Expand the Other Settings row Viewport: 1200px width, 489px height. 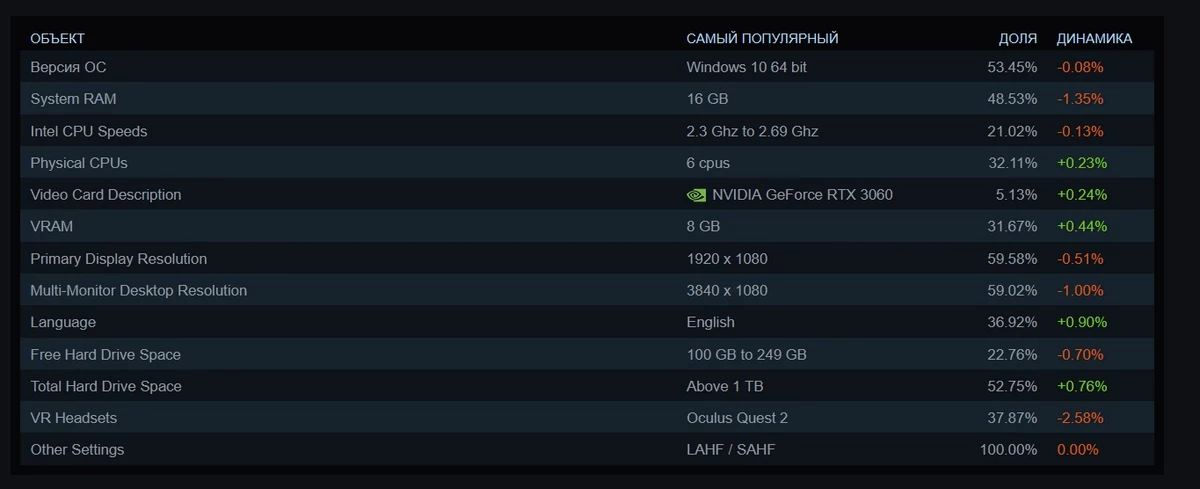[x=587, y=450]
